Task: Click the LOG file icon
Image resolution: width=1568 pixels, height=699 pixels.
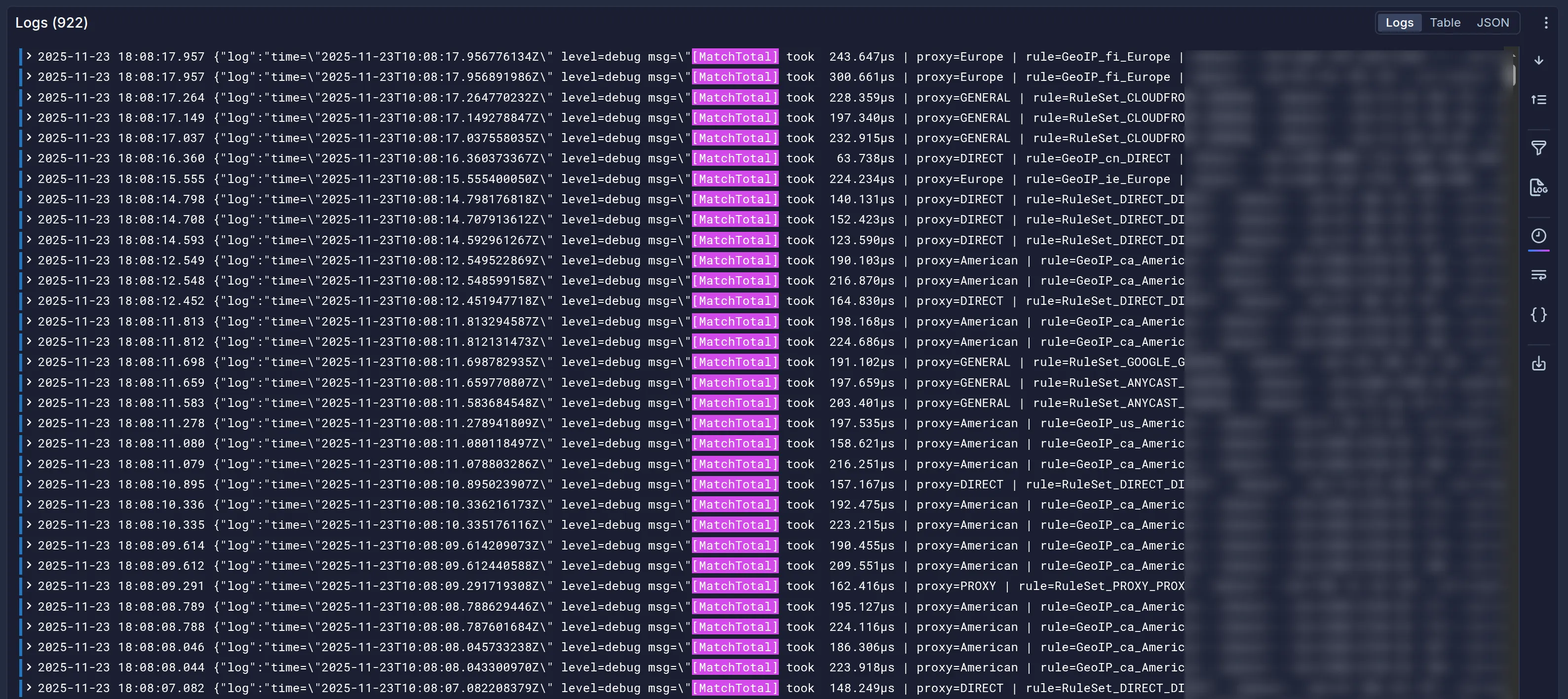Action: [1538, 187]
